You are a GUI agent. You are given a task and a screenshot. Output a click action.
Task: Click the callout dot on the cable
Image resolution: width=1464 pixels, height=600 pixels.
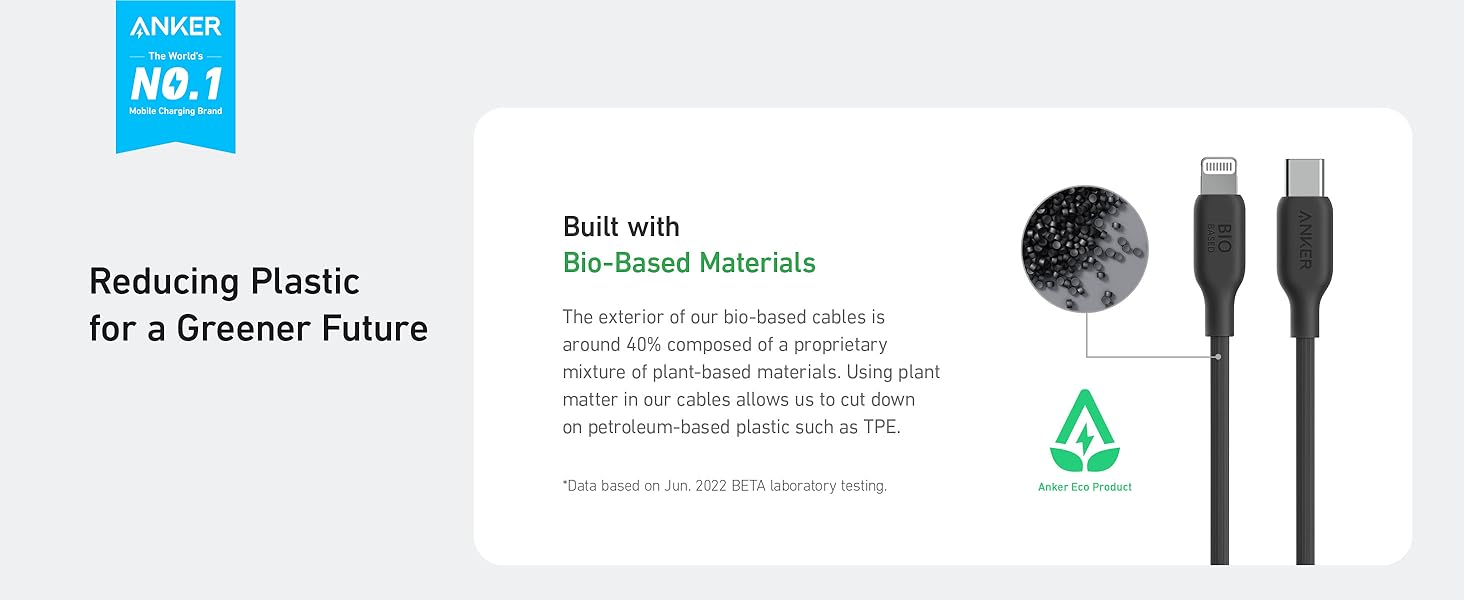coord(1219,356)
